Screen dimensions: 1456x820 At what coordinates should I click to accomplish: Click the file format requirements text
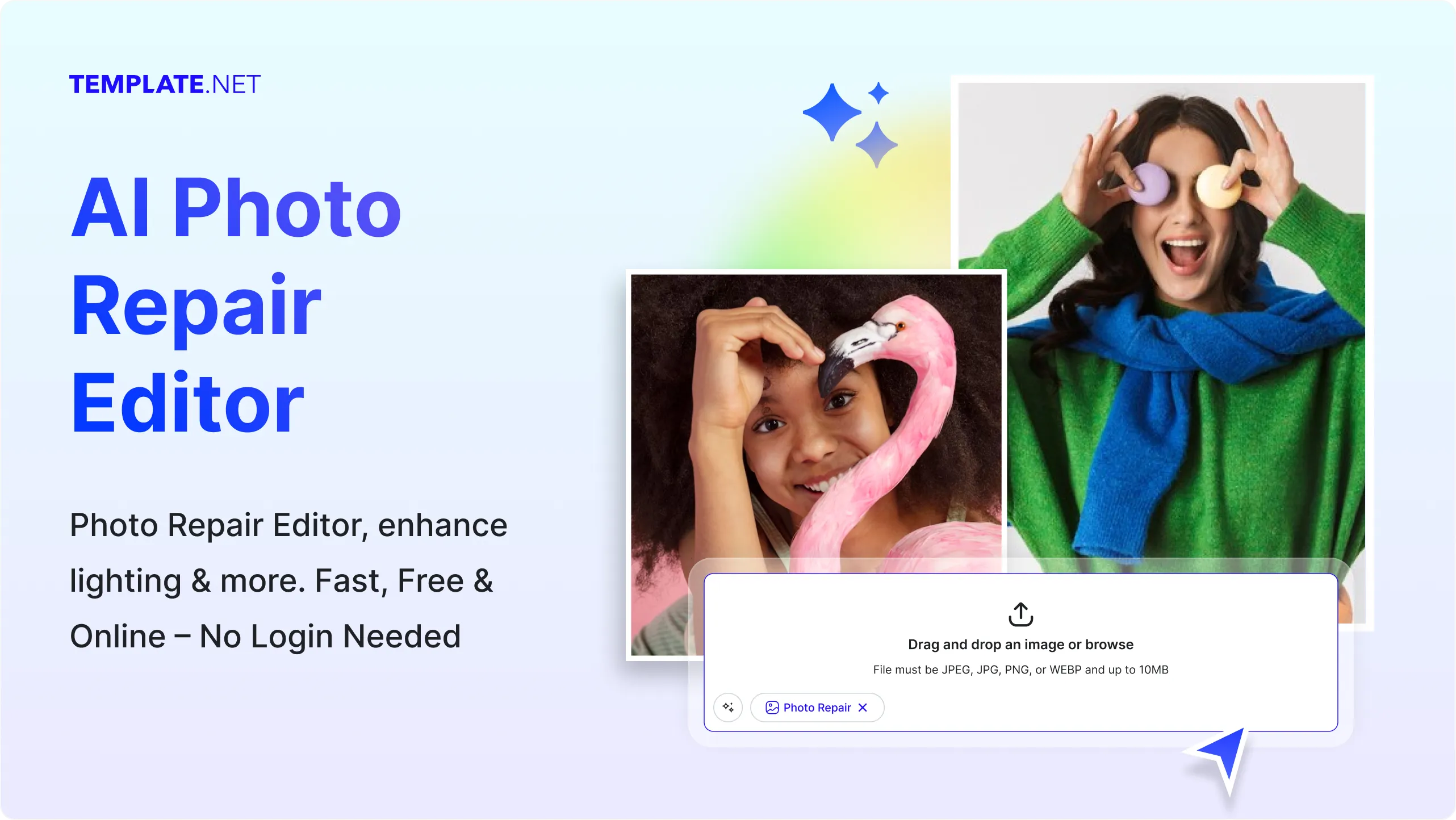pos(1020,670)
